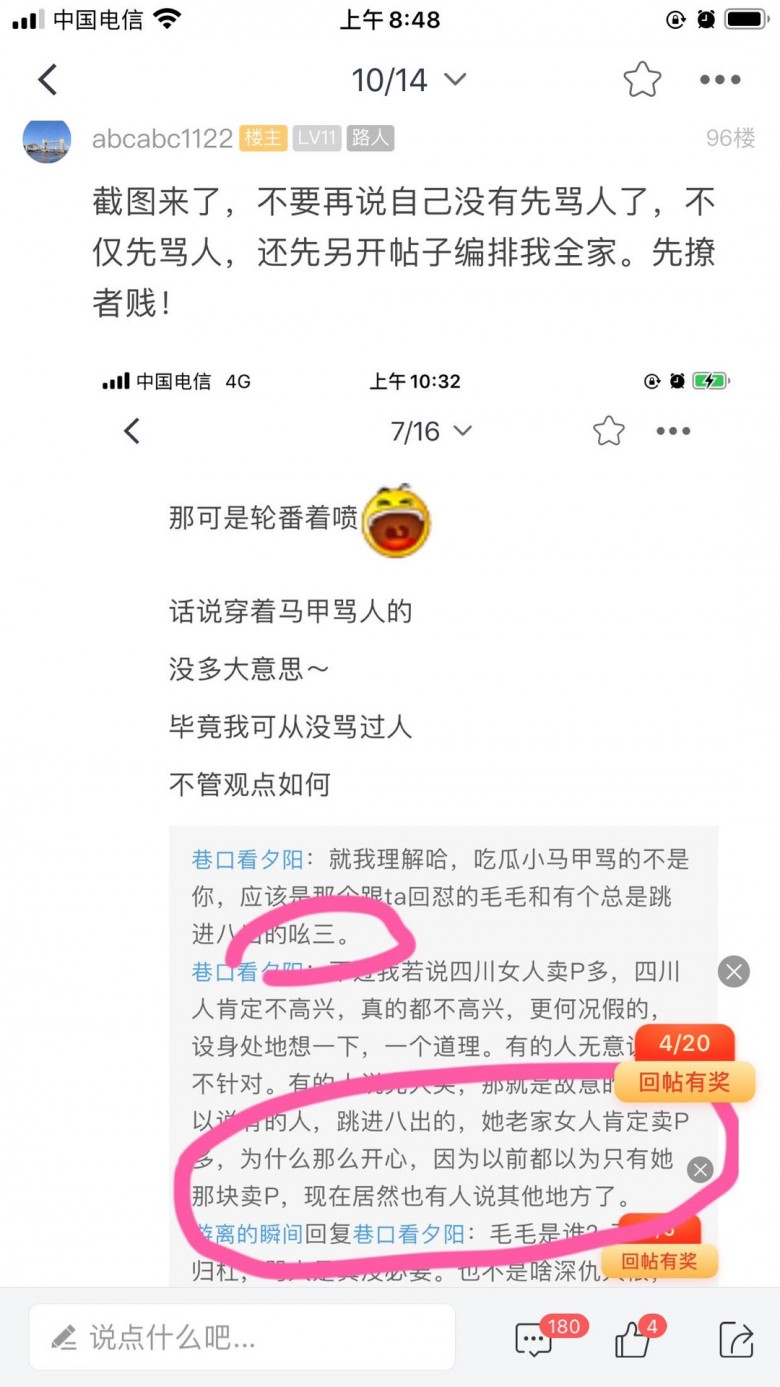This screenshot has width=780, height=1387.
Task: Open abcabc1122's avatar picture
Action: [47, 138]
